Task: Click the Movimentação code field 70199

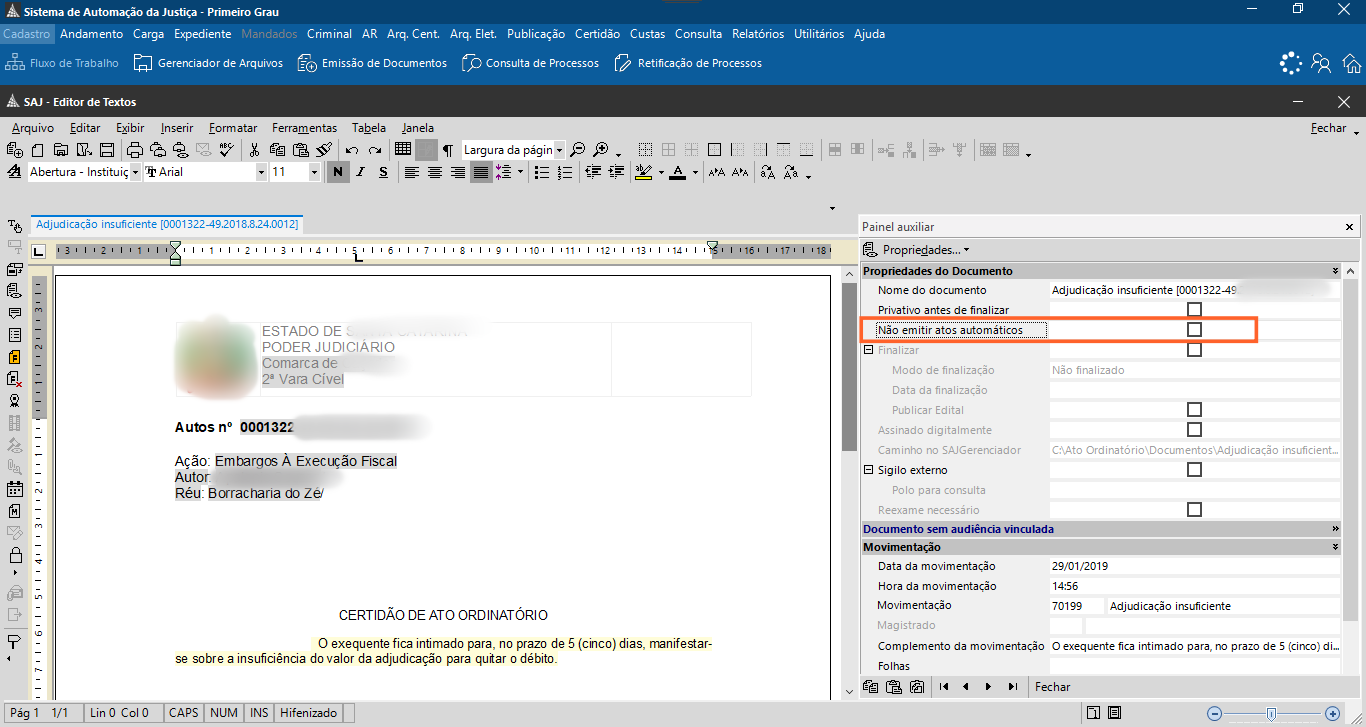Action: [1075, 606]
